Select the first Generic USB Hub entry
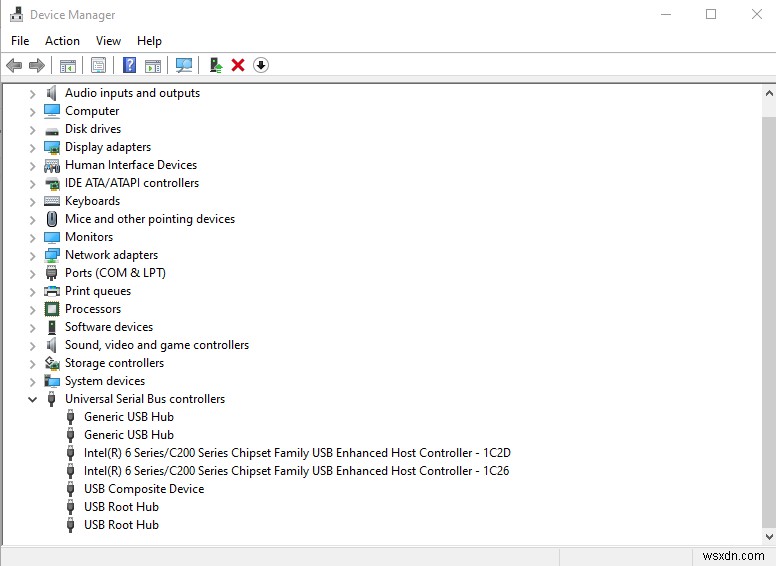Image resolution: width=776 pixels, height=566 pixels. pyautogui.click(x=129, y=417)
